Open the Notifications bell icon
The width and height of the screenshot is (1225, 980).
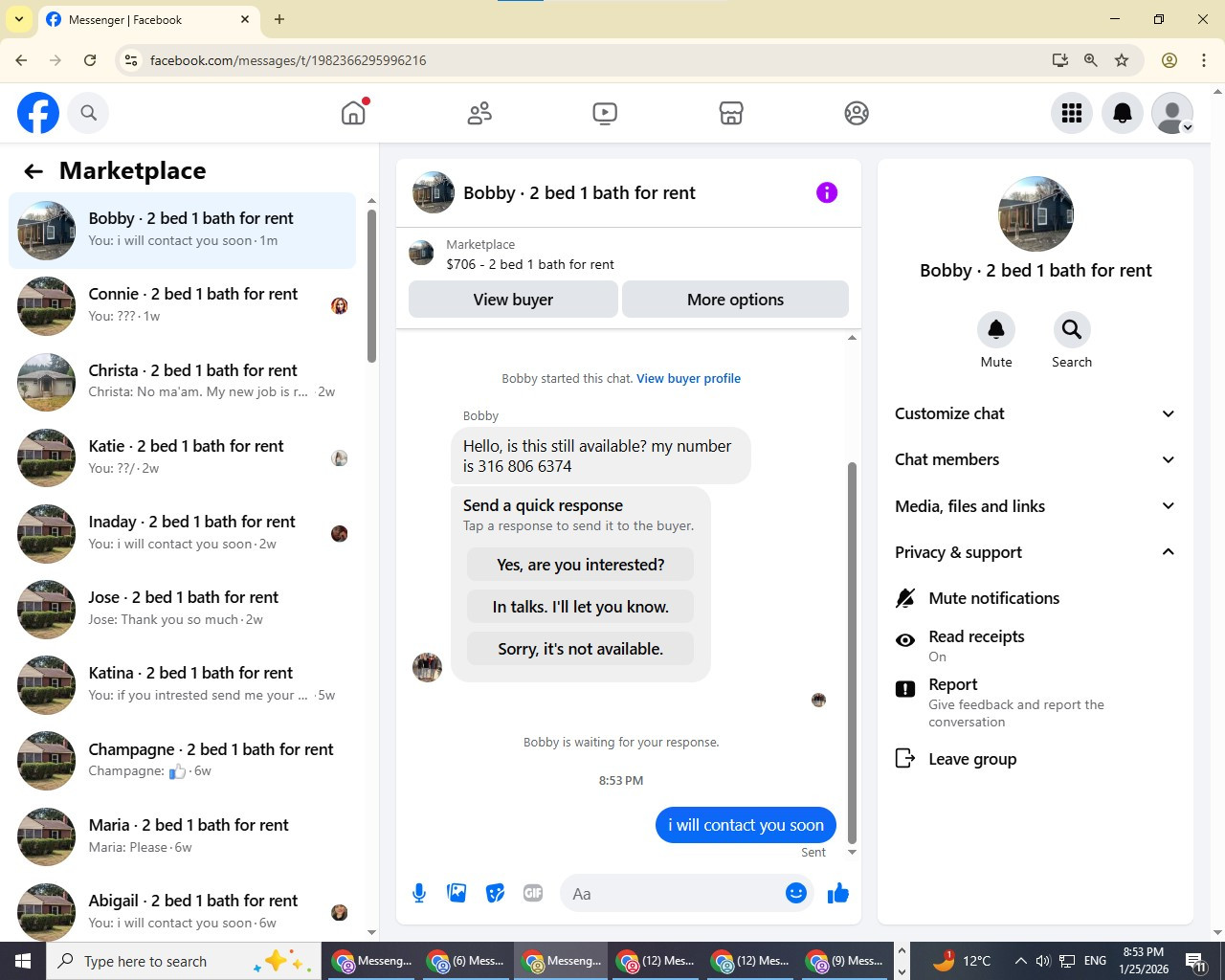click(1123, 113)
